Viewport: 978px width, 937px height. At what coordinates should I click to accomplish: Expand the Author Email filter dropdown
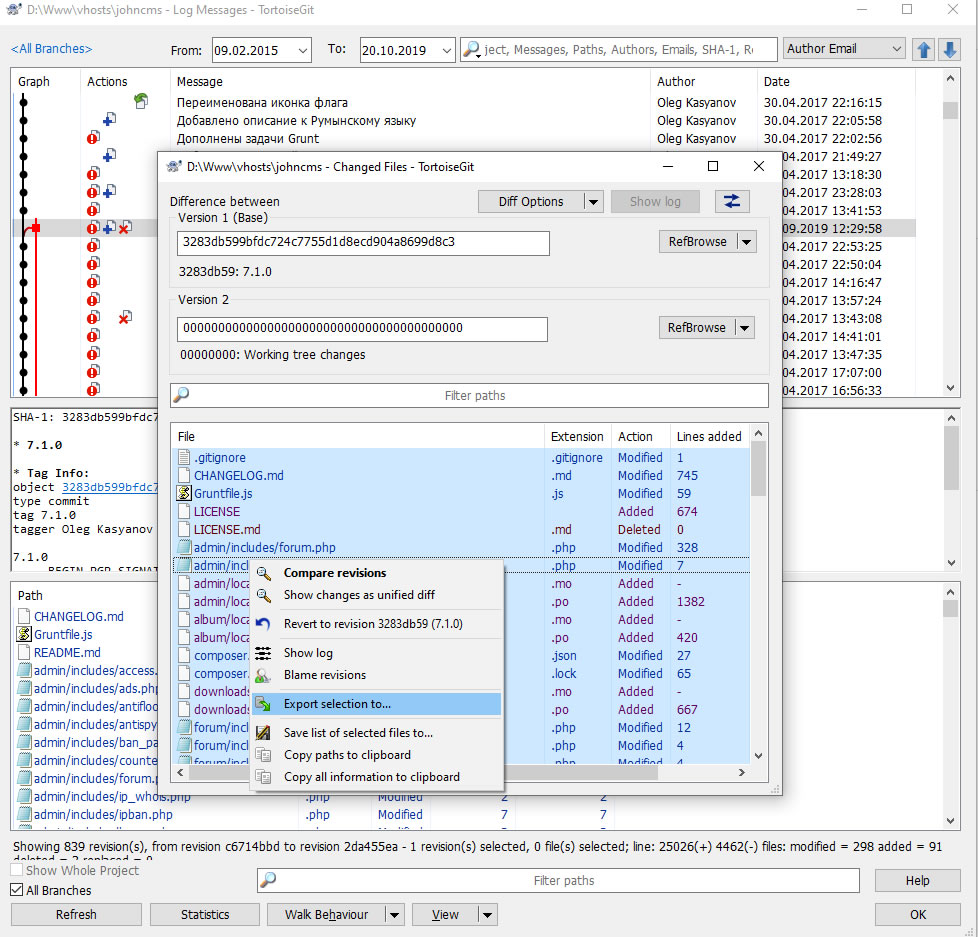pos(896,48)
